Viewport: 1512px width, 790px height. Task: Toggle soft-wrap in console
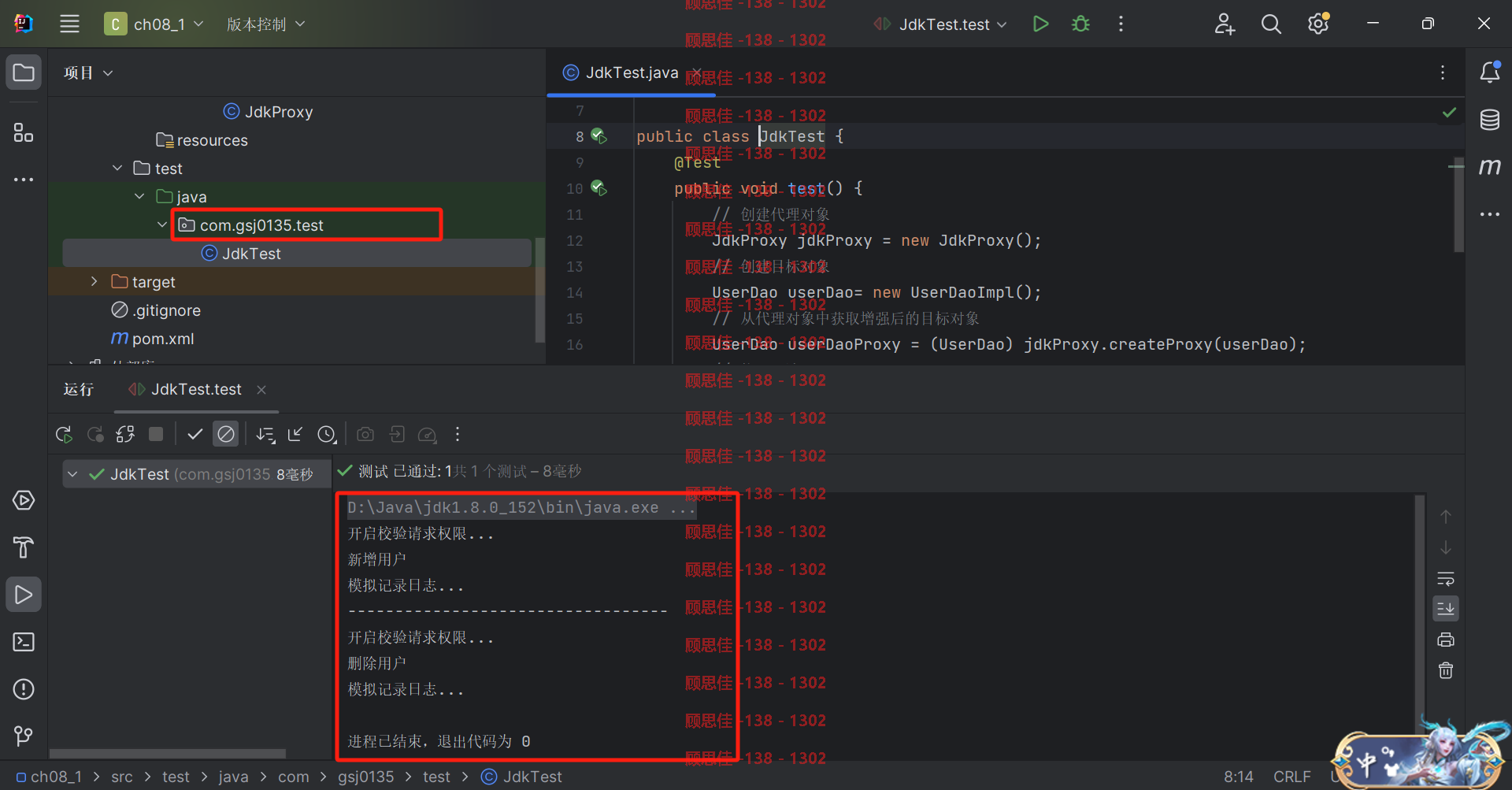[x=1446, y=578]
